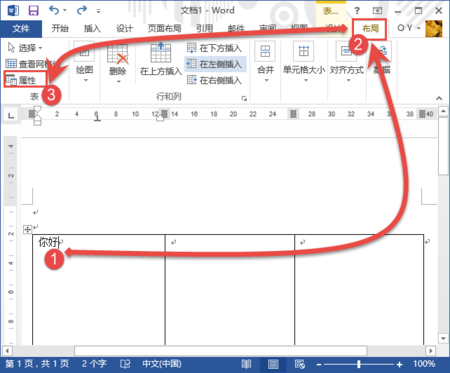Click the horizontal scrollbar left arrow
This screenshot has height=373, width=450.
tap(7, 351)
